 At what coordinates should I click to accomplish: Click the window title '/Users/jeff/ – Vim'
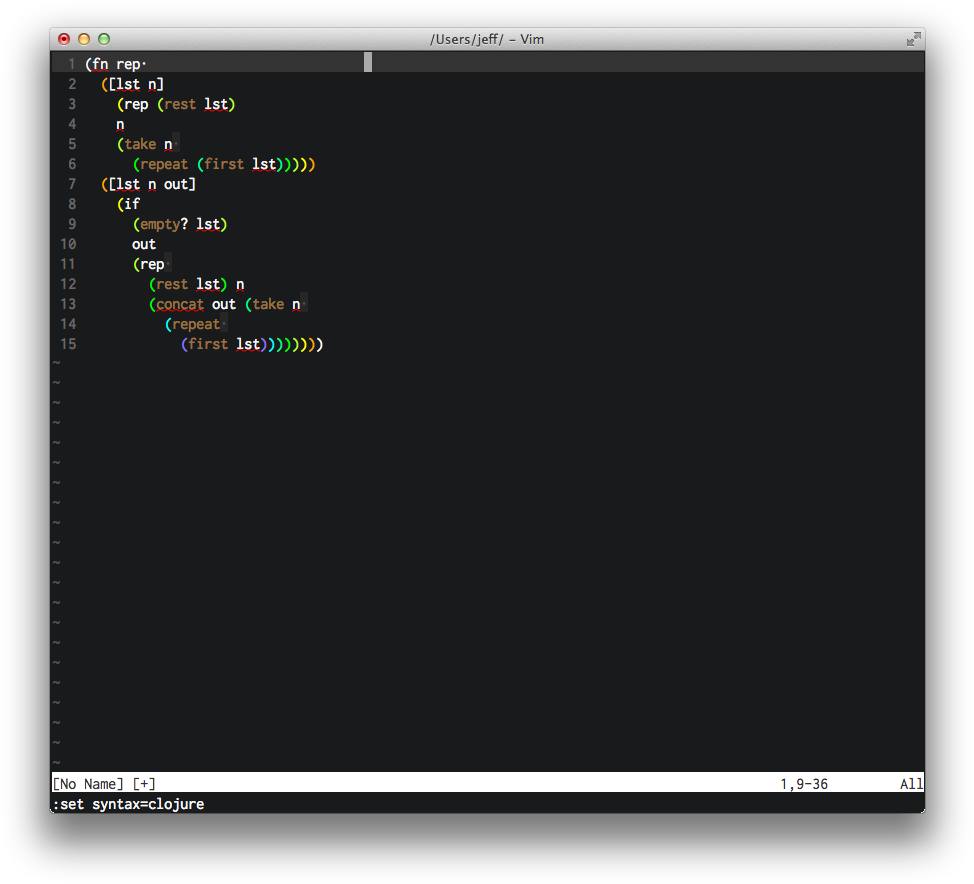[x=487, y=39]
